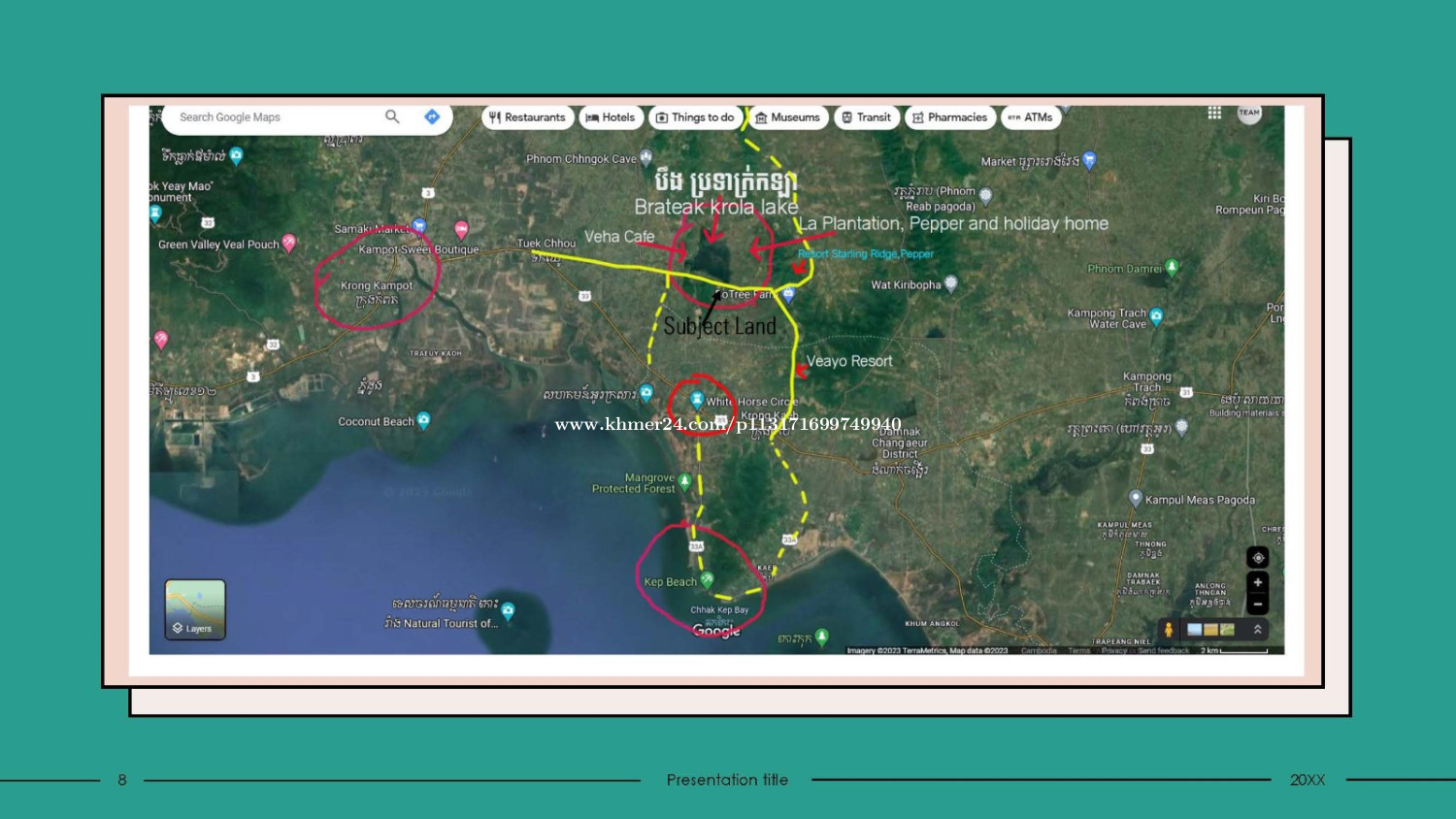The height and width of the screenshot is (819, 1456).
Task: Filter the map by Pharmacies
Action: pos(950,117)
